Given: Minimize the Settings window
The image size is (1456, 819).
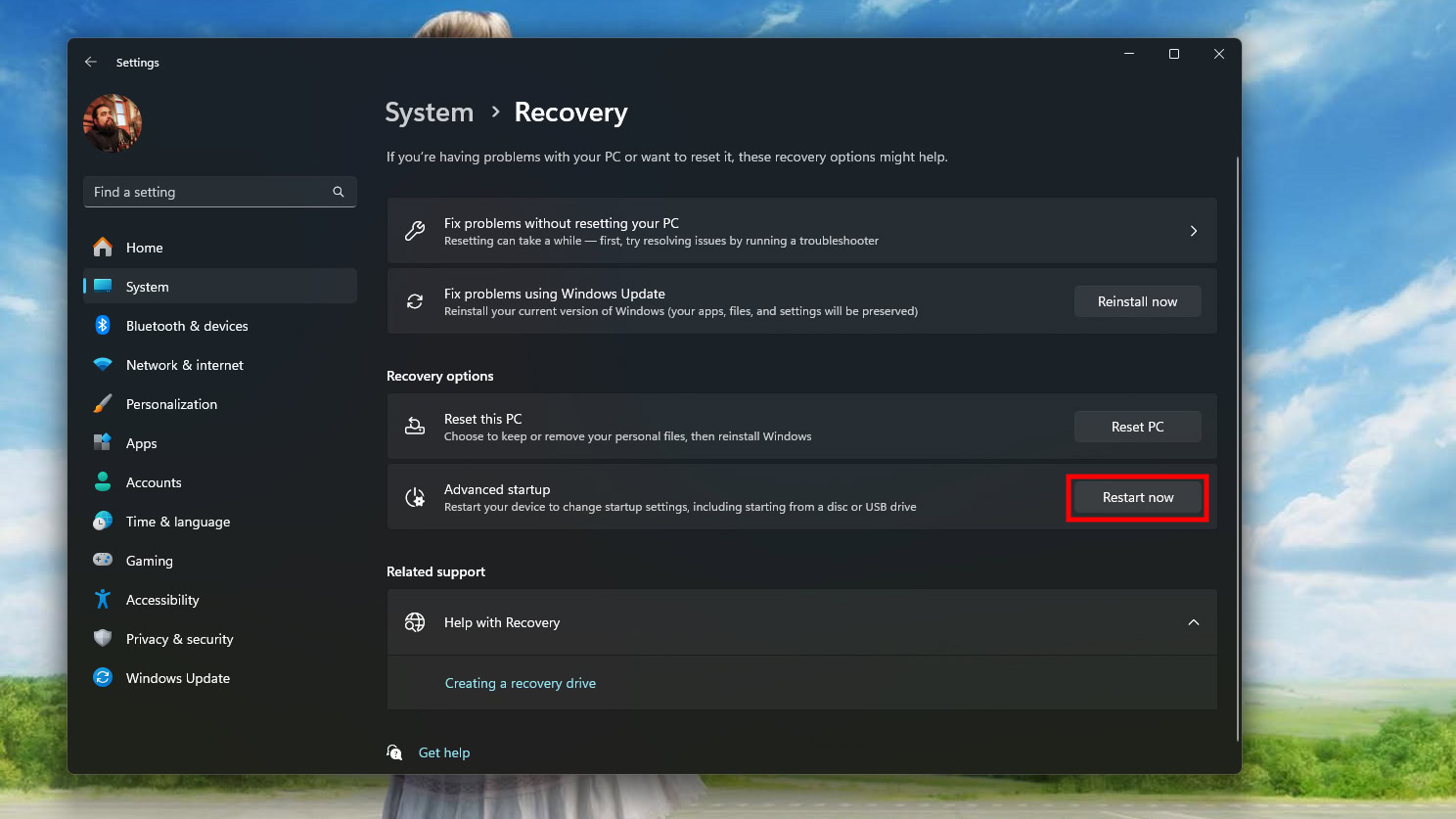Looking at the screenshot, I should coord(1129,54).
